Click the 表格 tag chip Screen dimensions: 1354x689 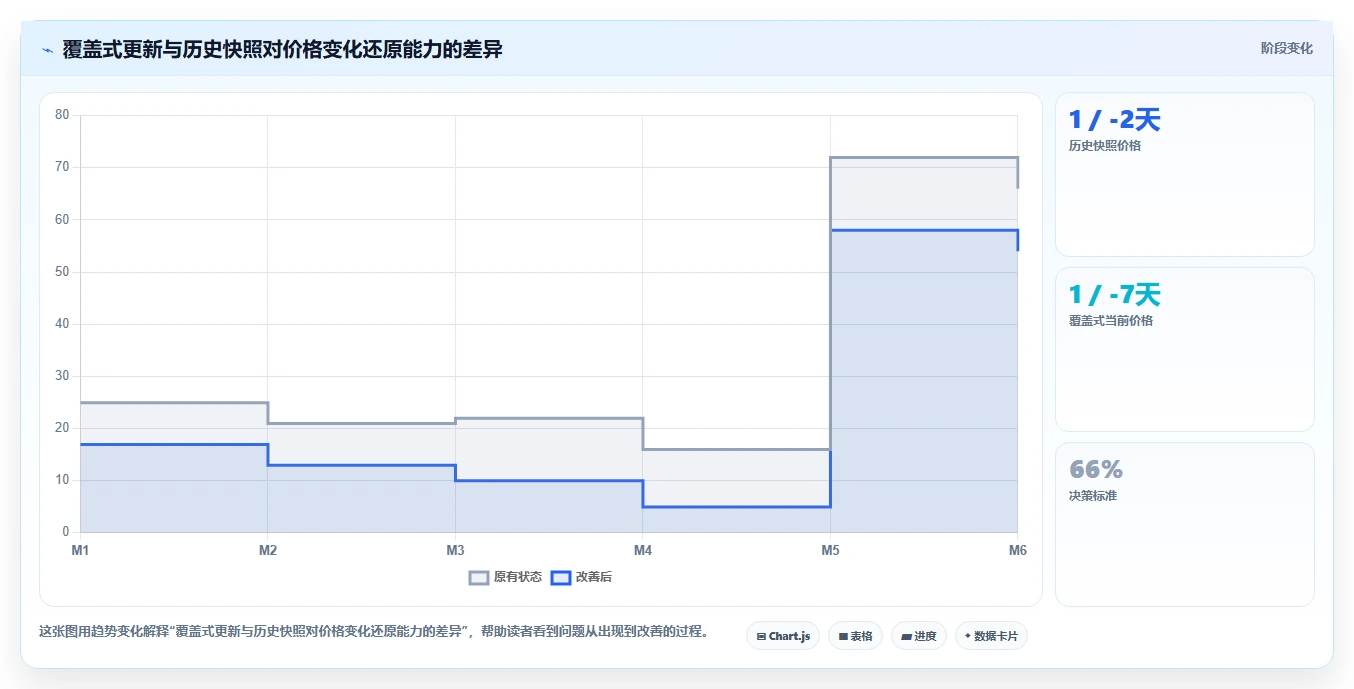(855, 636)
